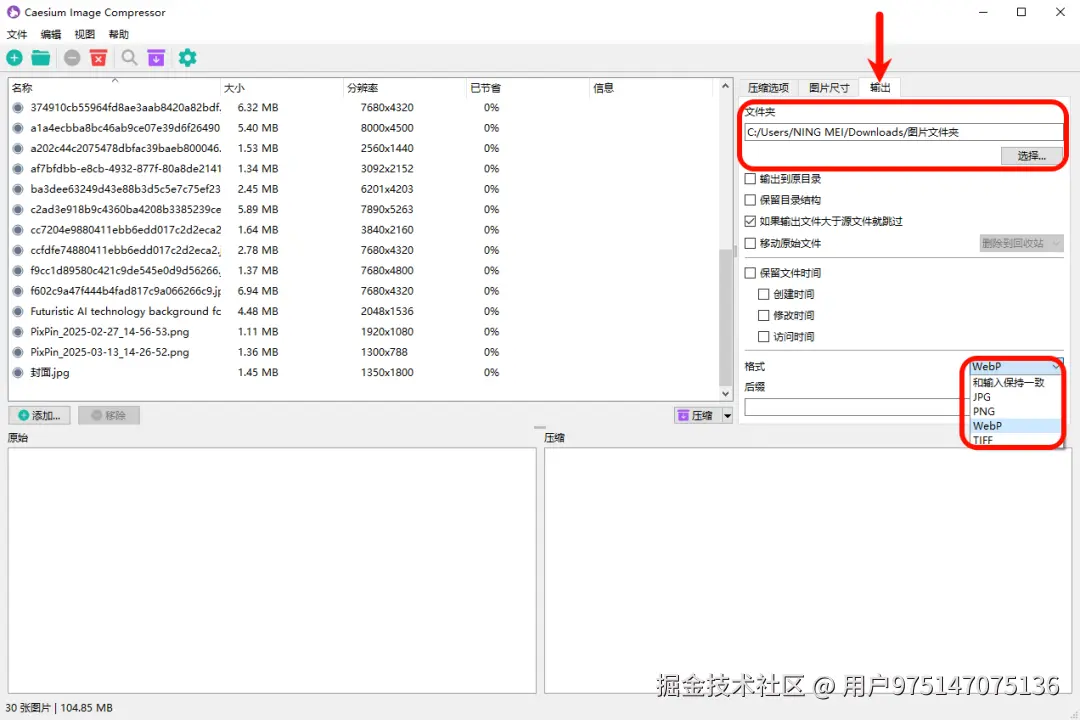The height and width of the screenshot is (720, 1080).
Task: Click file list scrollbar up arrow
Action: coord(725,86)
